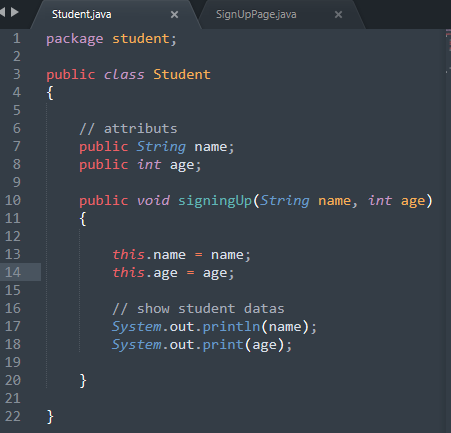Click 'System' on line 17

[137, 327]
